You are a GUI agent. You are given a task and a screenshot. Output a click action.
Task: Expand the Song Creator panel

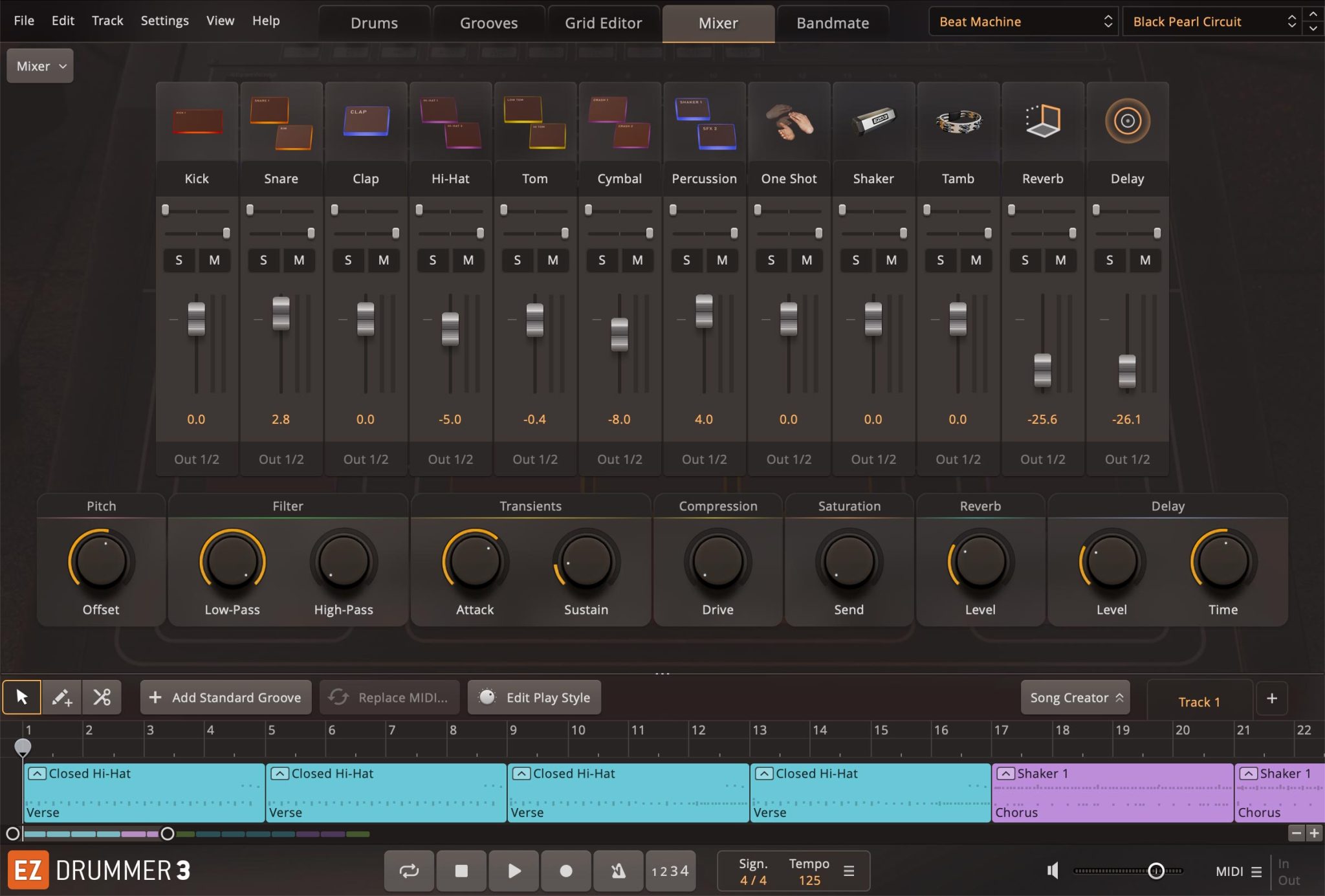tap(1075, 697)
